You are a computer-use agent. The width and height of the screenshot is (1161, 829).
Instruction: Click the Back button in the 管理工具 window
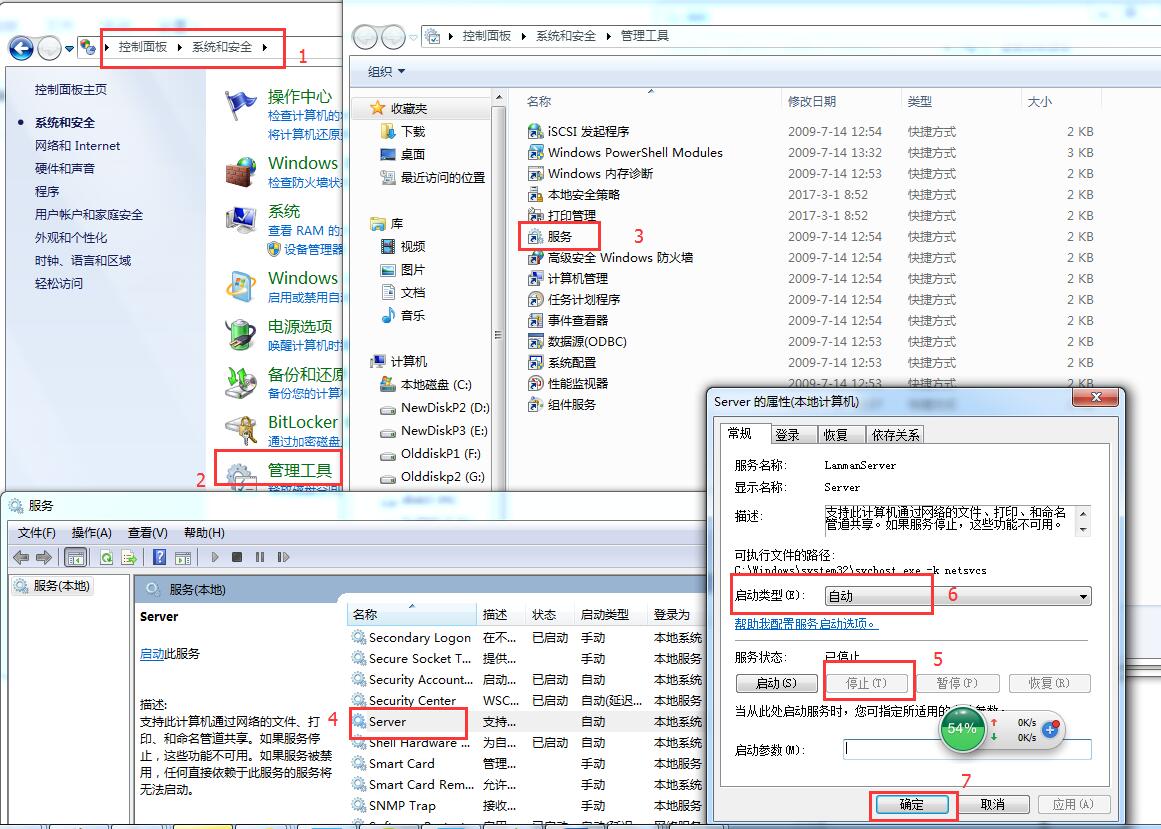365,36
